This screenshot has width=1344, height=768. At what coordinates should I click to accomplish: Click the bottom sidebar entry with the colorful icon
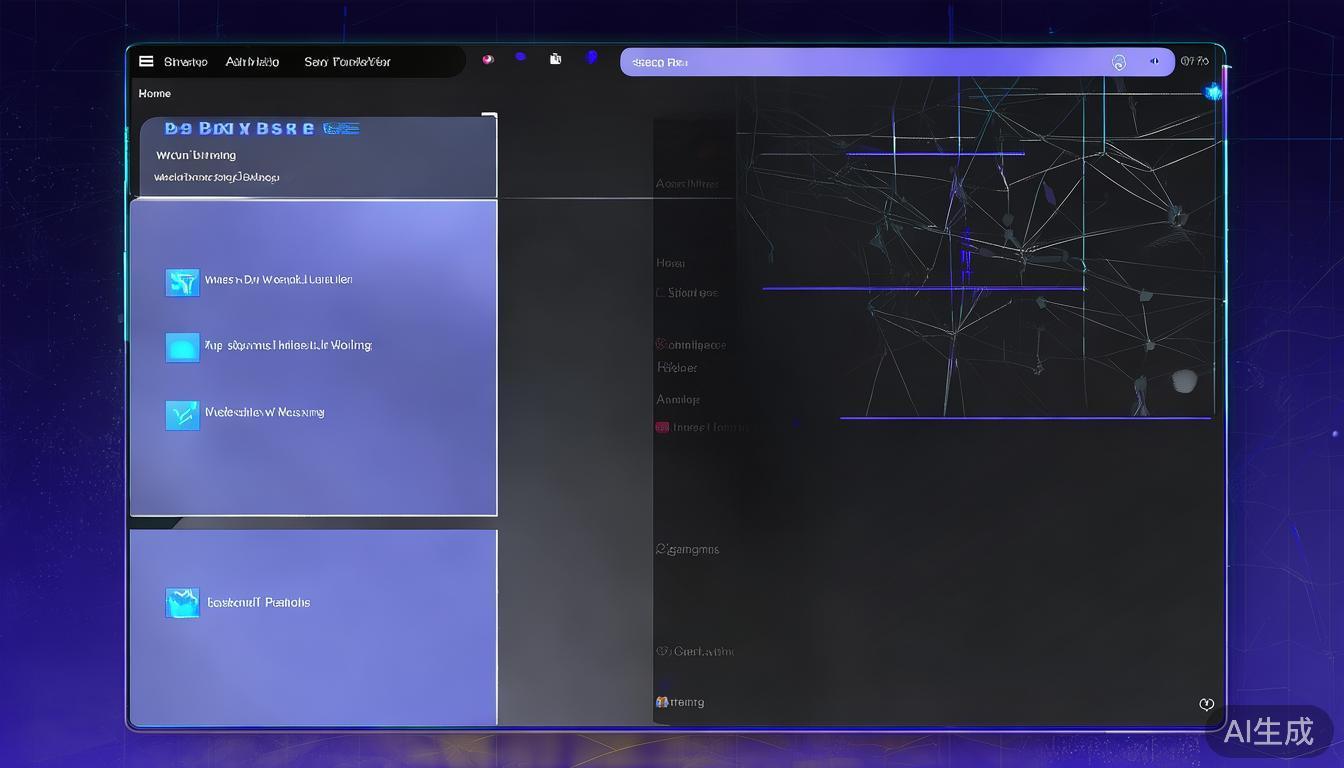[681, 702]
